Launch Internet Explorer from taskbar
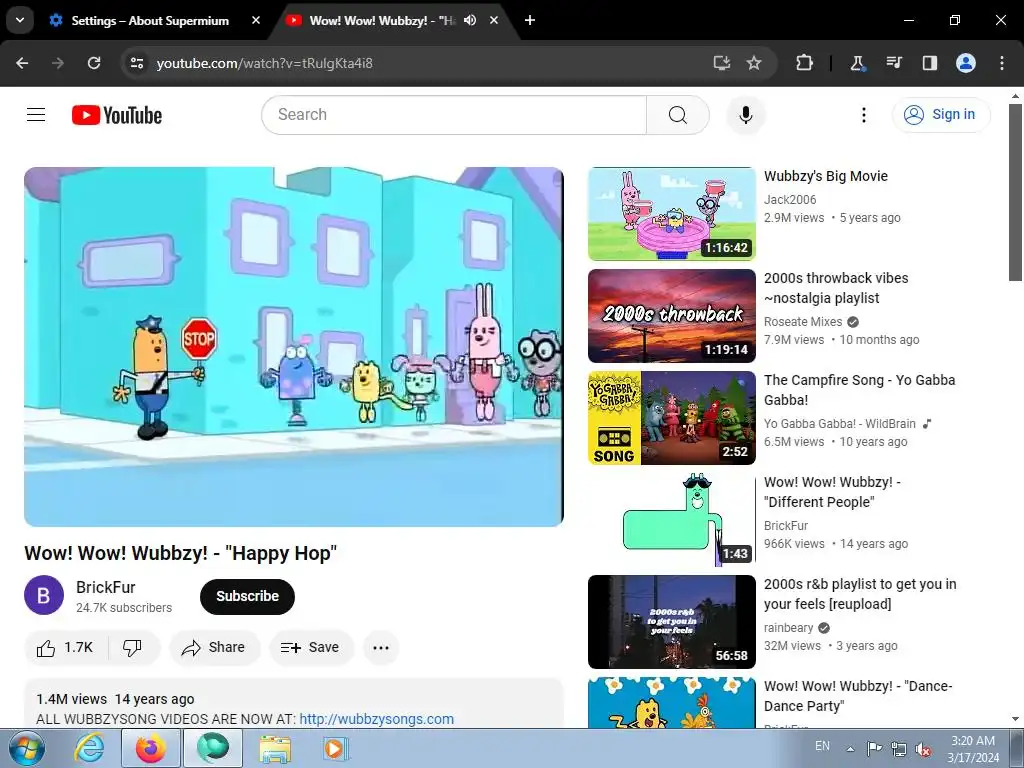This screenshot has height=768, width=1024. (89, 748)
